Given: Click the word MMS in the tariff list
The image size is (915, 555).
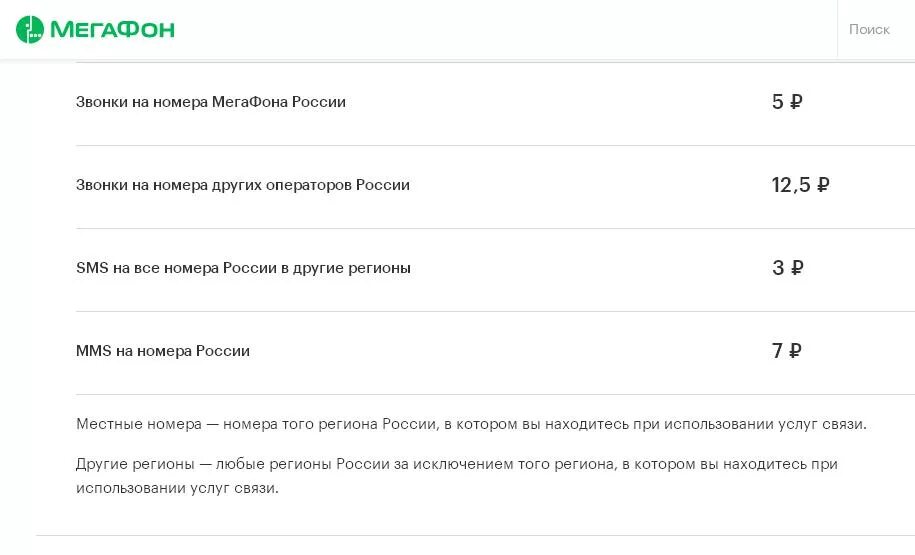Looking at the screenshot, I should 93,351.
